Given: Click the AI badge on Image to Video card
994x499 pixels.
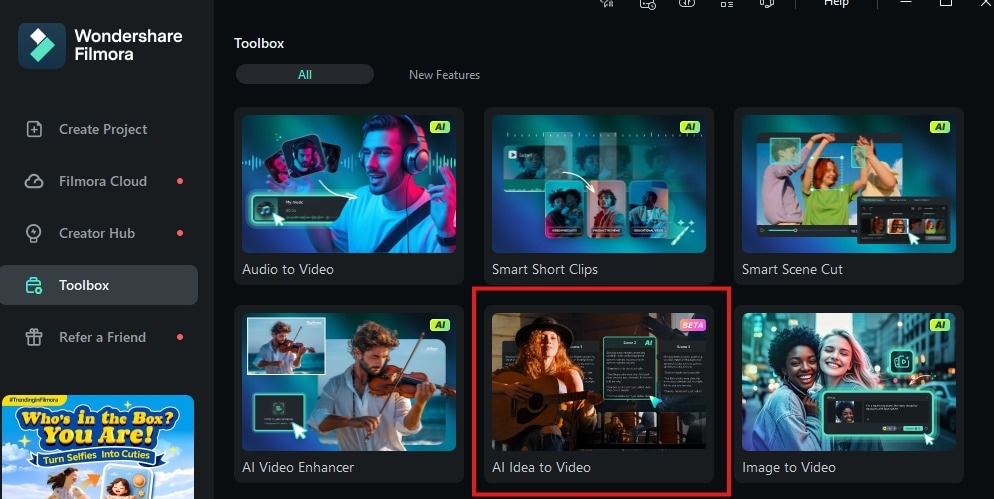Looking at the screenshot, I should 939,325.
